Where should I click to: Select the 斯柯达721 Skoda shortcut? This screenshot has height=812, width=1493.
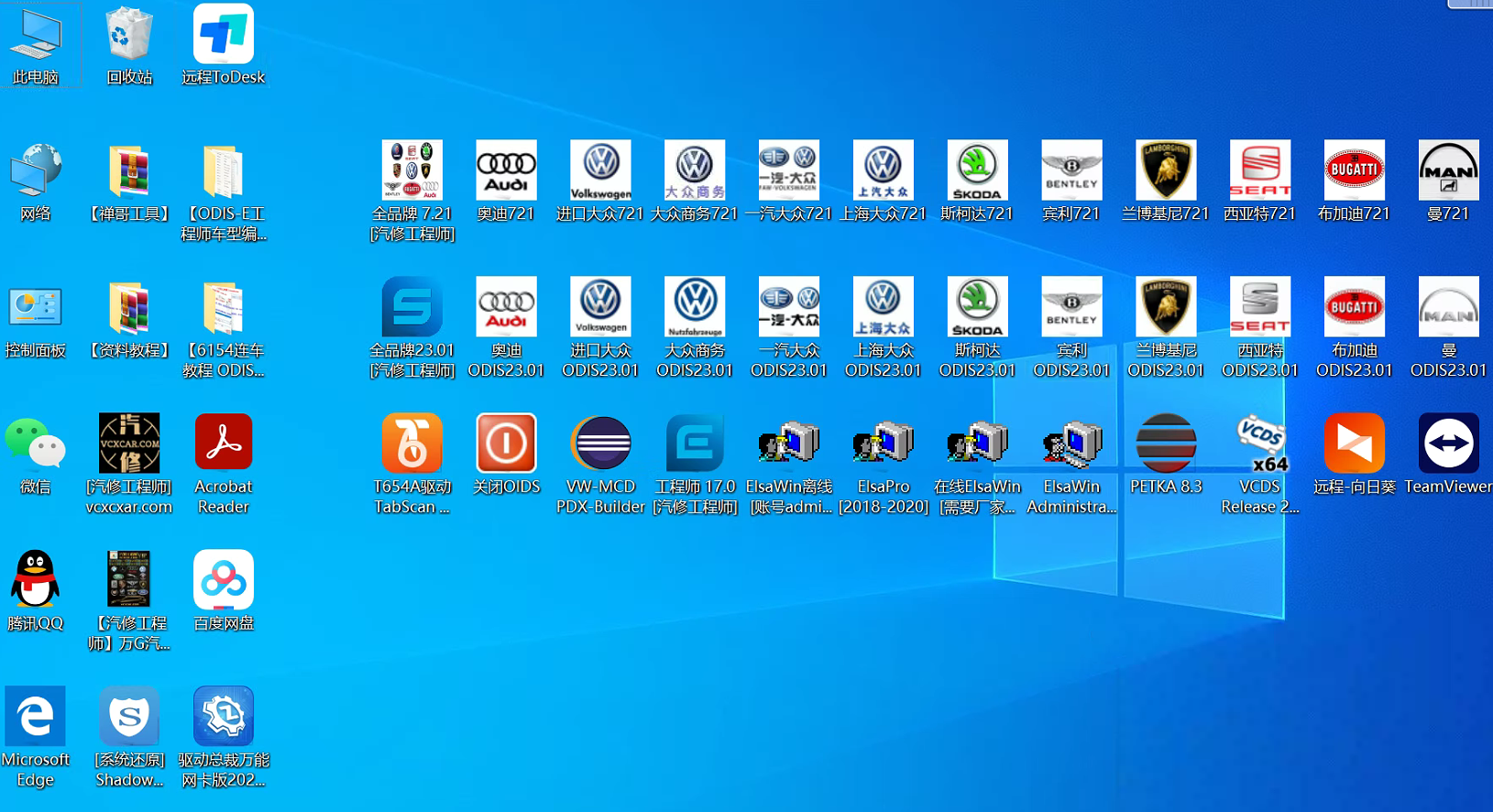click(x=977, y=170)
